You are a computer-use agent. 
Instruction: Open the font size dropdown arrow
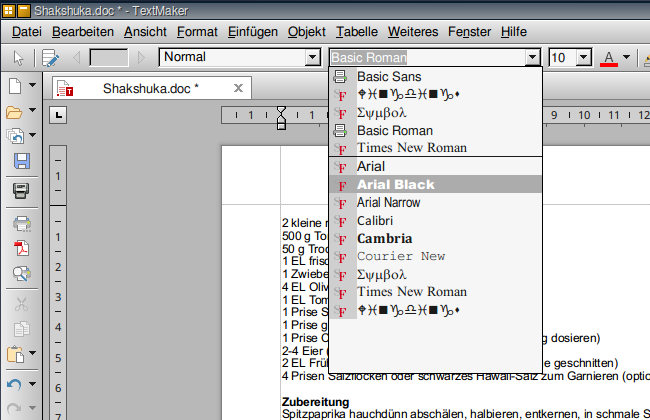coord(585,58)
